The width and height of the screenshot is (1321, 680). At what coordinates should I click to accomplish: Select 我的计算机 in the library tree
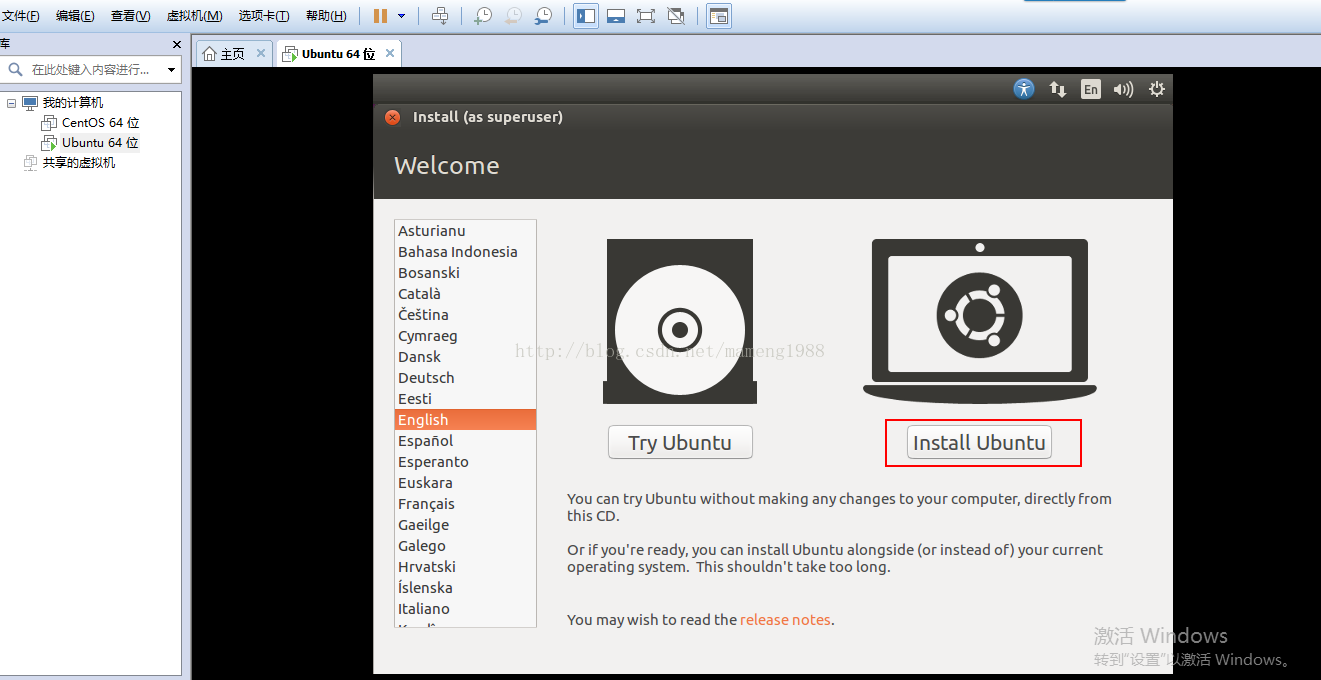72,103
